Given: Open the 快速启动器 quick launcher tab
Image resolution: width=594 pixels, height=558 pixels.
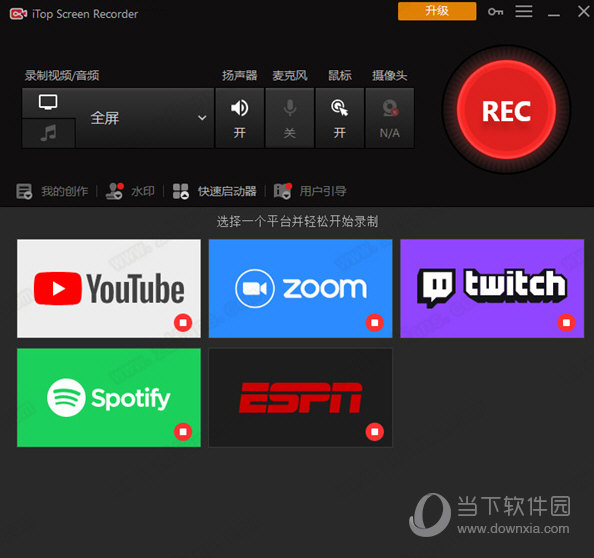Looking at the screenshot, I should pyautogui.click(x=214, y=191).
